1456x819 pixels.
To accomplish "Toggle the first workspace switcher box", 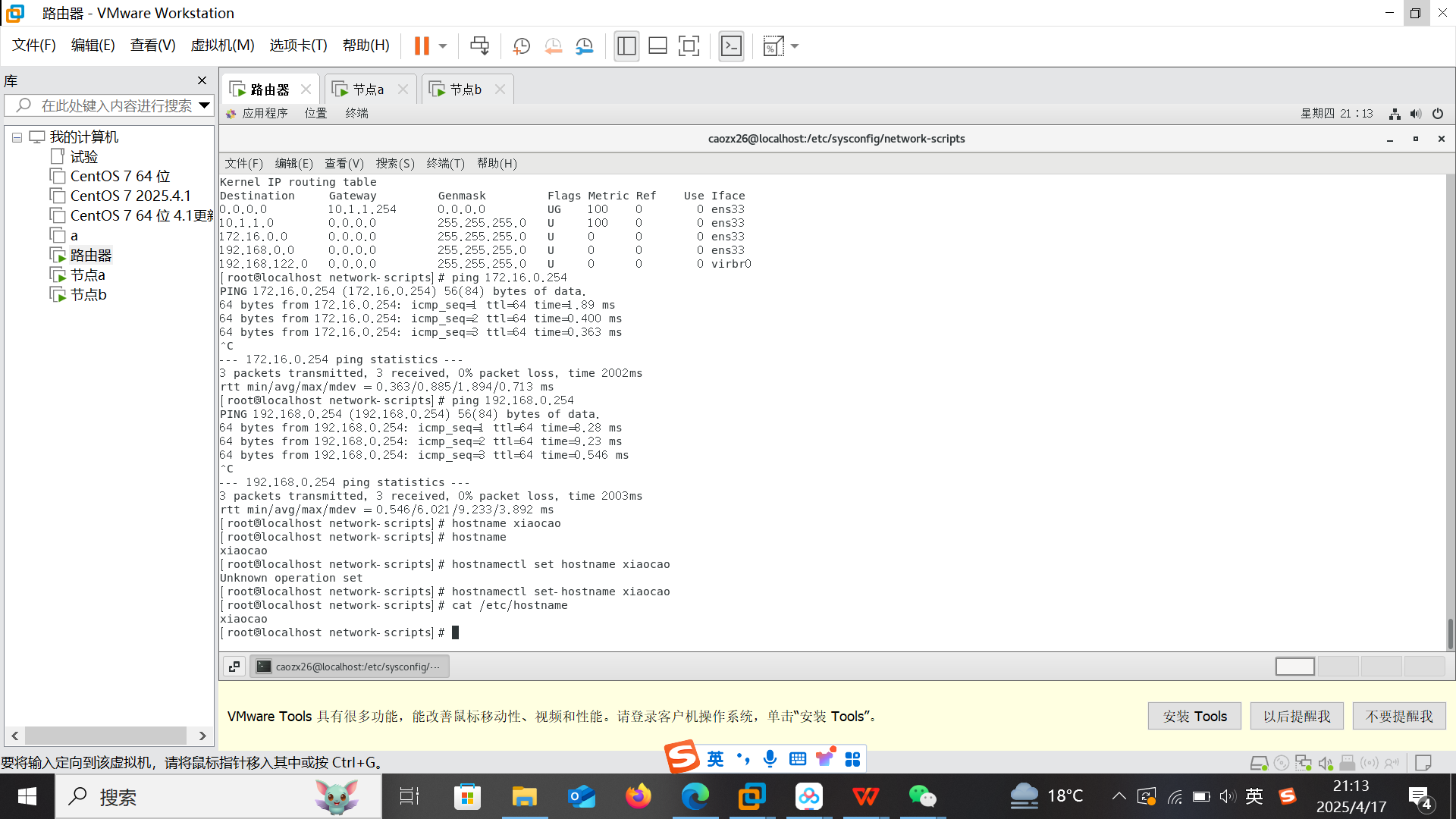I will pyautogui.click(x=1294, y=667).
